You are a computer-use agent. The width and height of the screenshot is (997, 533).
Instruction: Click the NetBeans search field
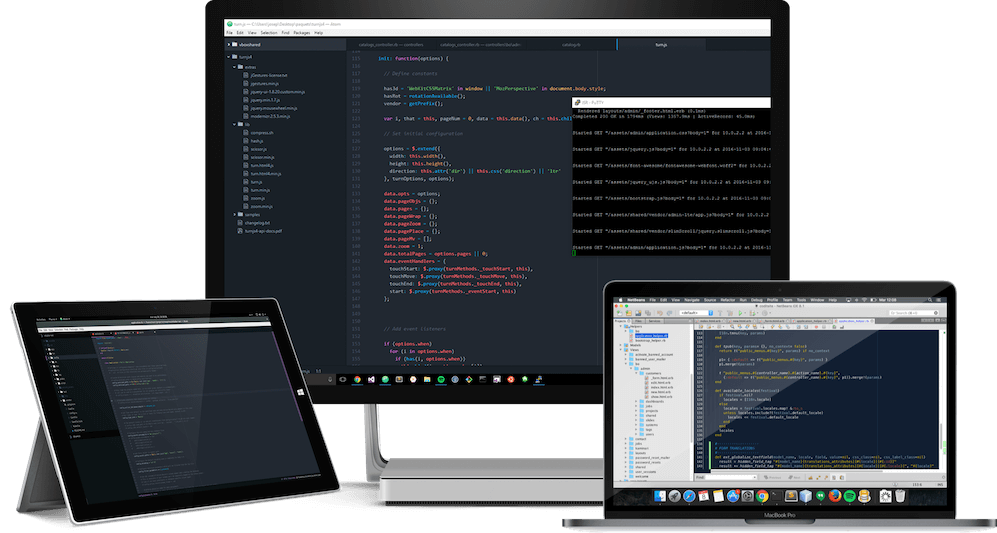coord(914,313)
